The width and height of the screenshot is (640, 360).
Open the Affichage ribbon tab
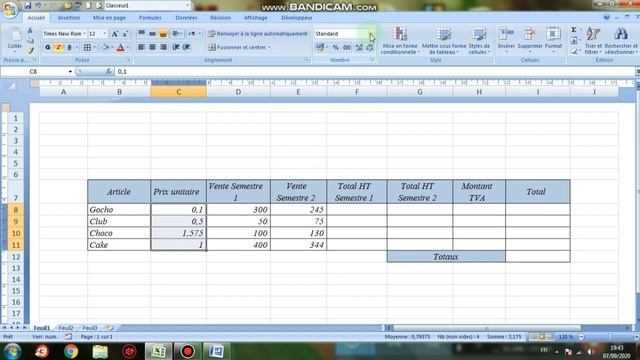point(256,18)
